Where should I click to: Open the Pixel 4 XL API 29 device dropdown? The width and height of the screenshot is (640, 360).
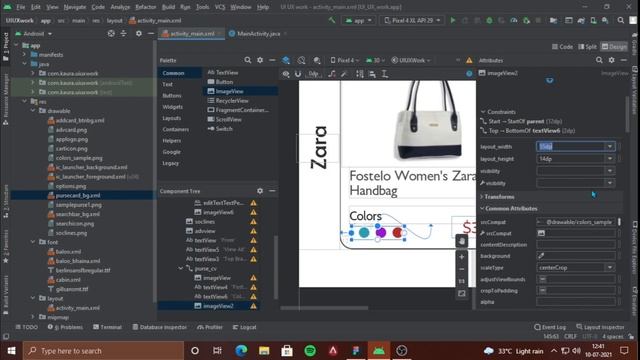tap(412, 20)
